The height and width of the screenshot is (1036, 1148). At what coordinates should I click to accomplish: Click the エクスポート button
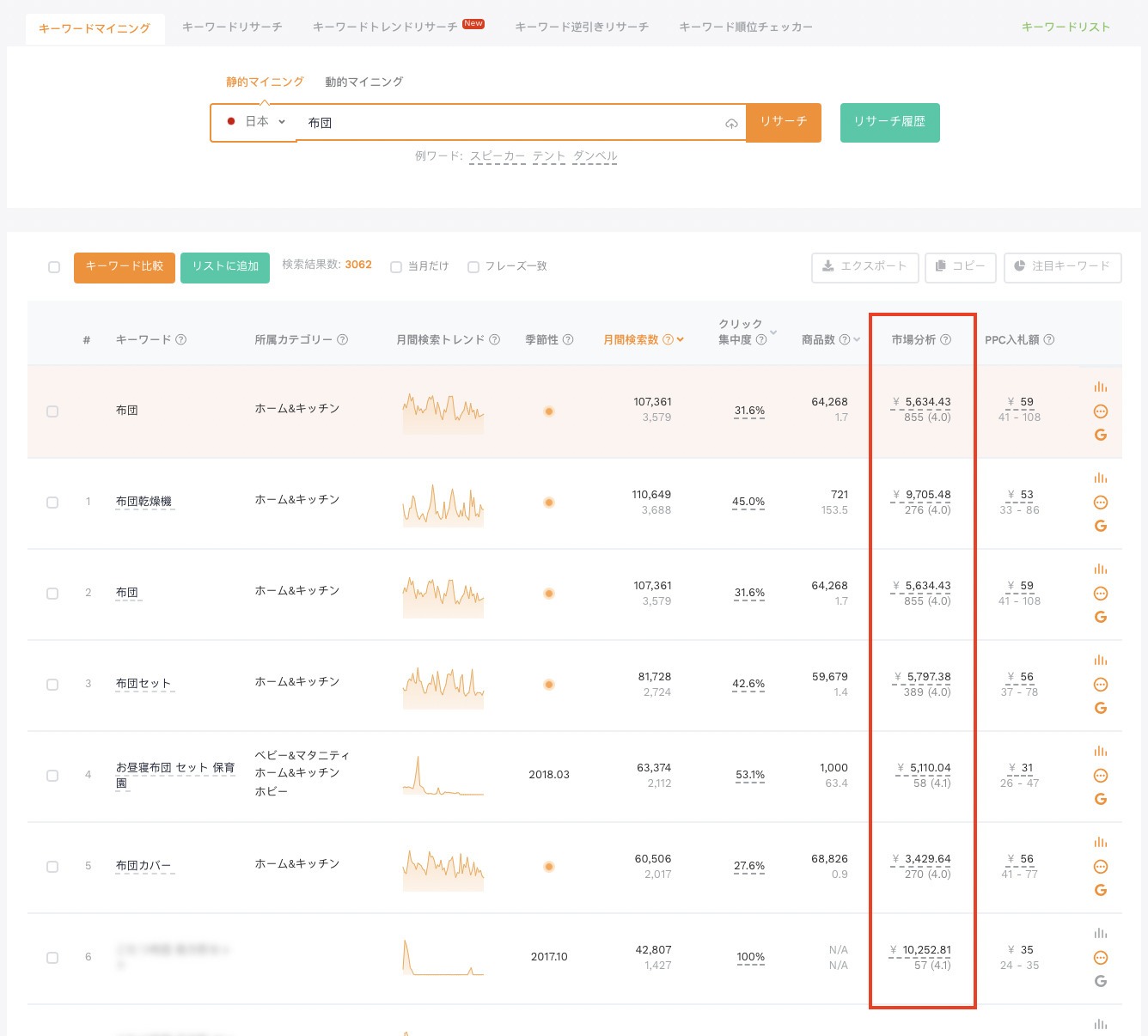pos(864,266)
